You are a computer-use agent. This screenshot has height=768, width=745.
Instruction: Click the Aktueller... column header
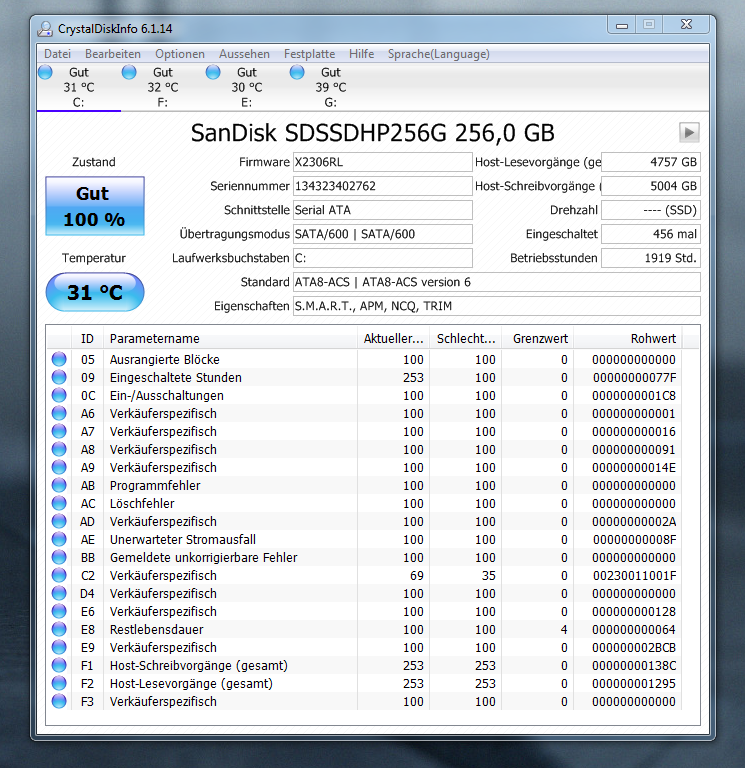pyautogui.click(x=393, y=338)
